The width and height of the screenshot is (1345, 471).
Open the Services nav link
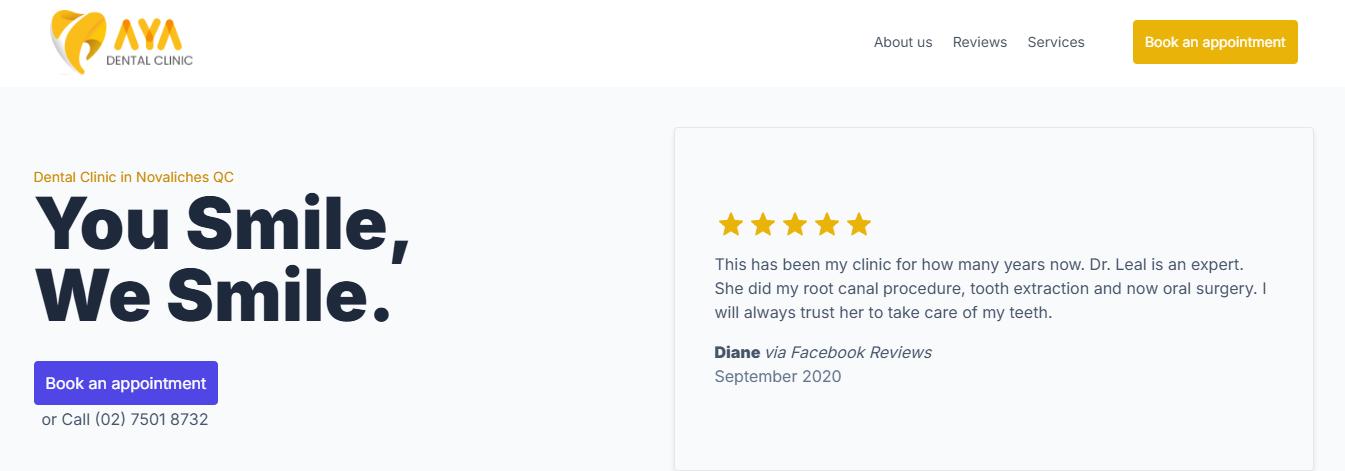(x=1055, y=42)
